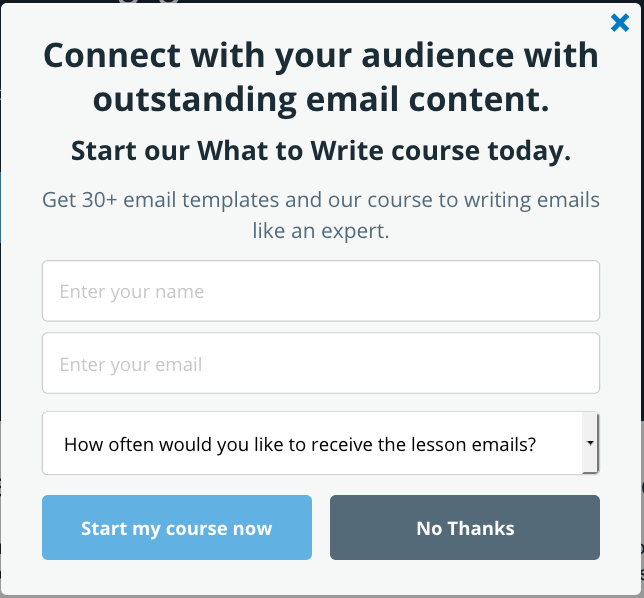
Task: Decline the offer with 'No Thanks'
Action: [465, 527]
